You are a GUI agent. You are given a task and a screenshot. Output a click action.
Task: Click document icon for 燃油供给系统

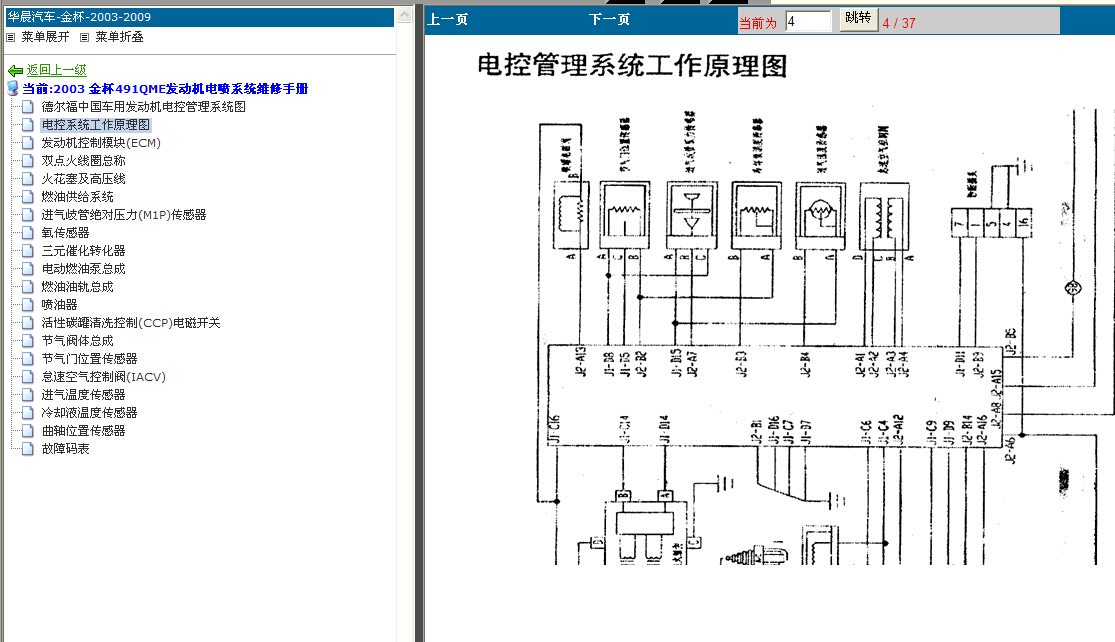point(28,197)
